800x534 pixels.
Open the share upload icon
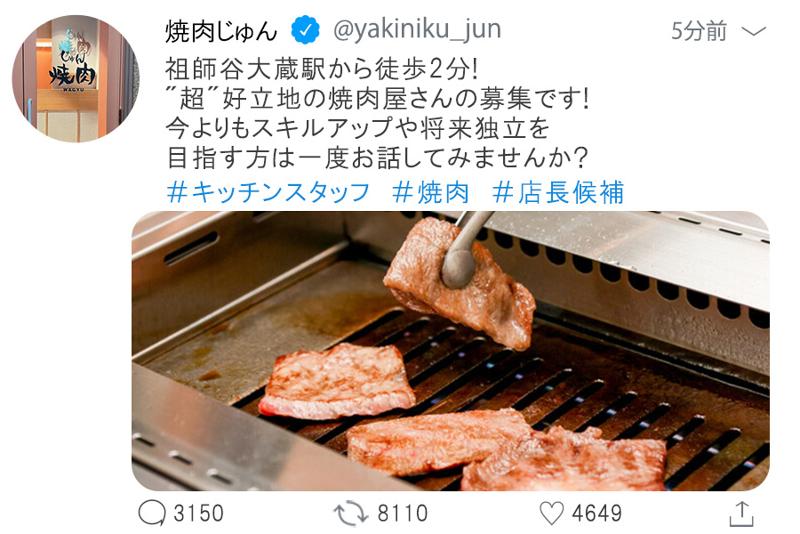pyautogui.click(x=741, y=513)
